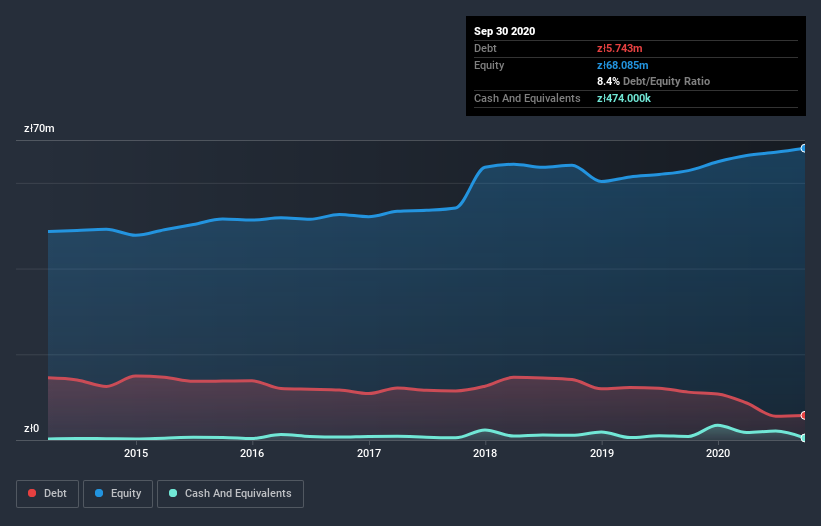Click the 2018 x-axis label

485,453
